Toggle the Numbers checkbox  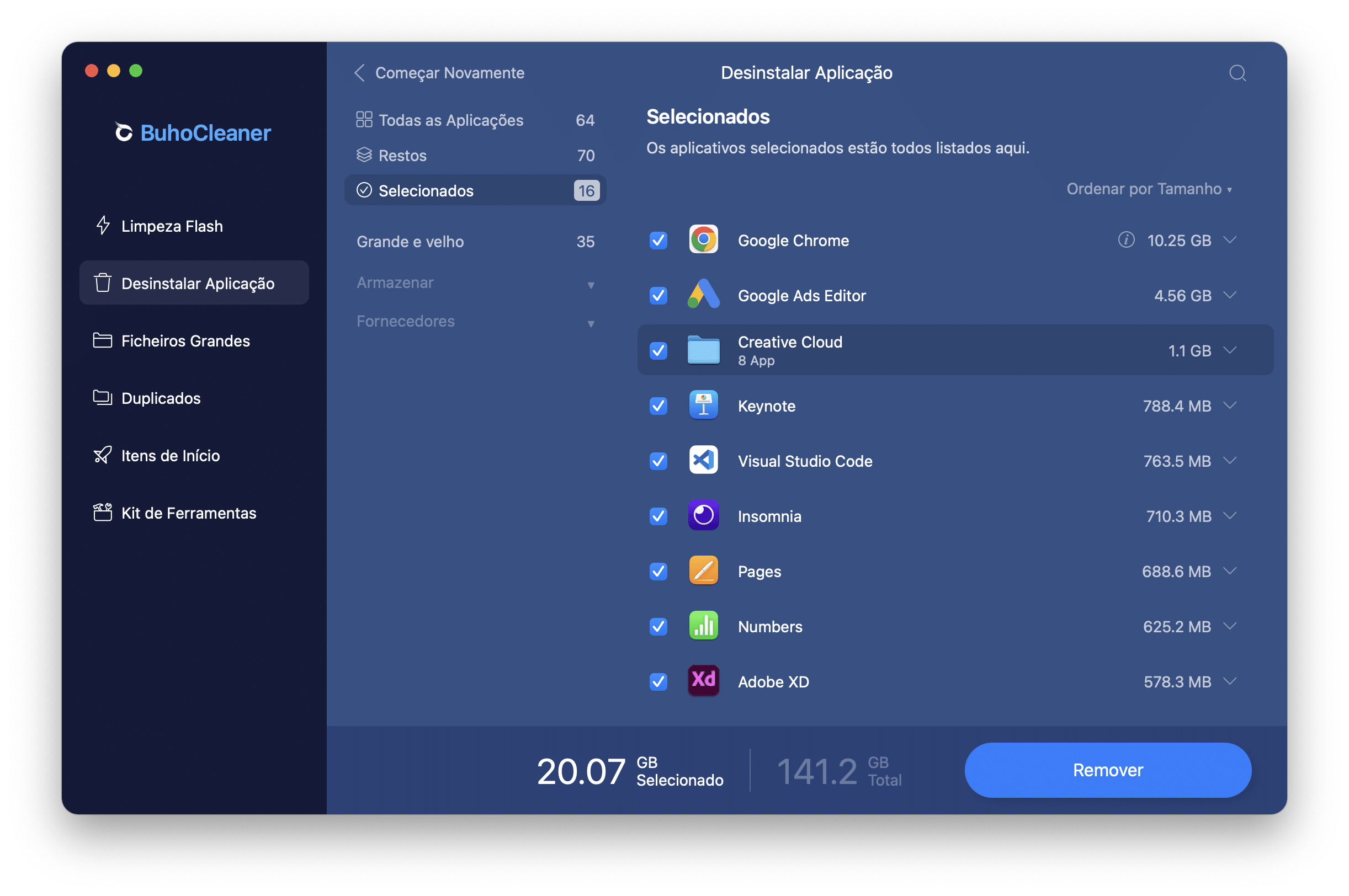coord(658,626)
